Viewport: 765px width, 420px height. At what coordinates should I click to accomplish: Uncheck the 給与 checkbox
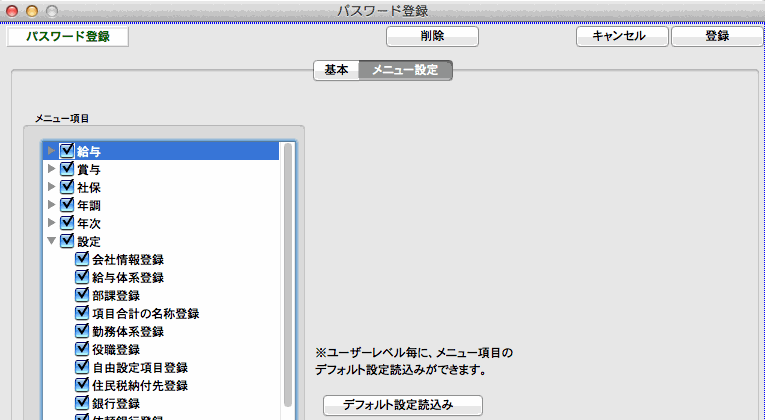pyautogui.click(x=68, y=151)
